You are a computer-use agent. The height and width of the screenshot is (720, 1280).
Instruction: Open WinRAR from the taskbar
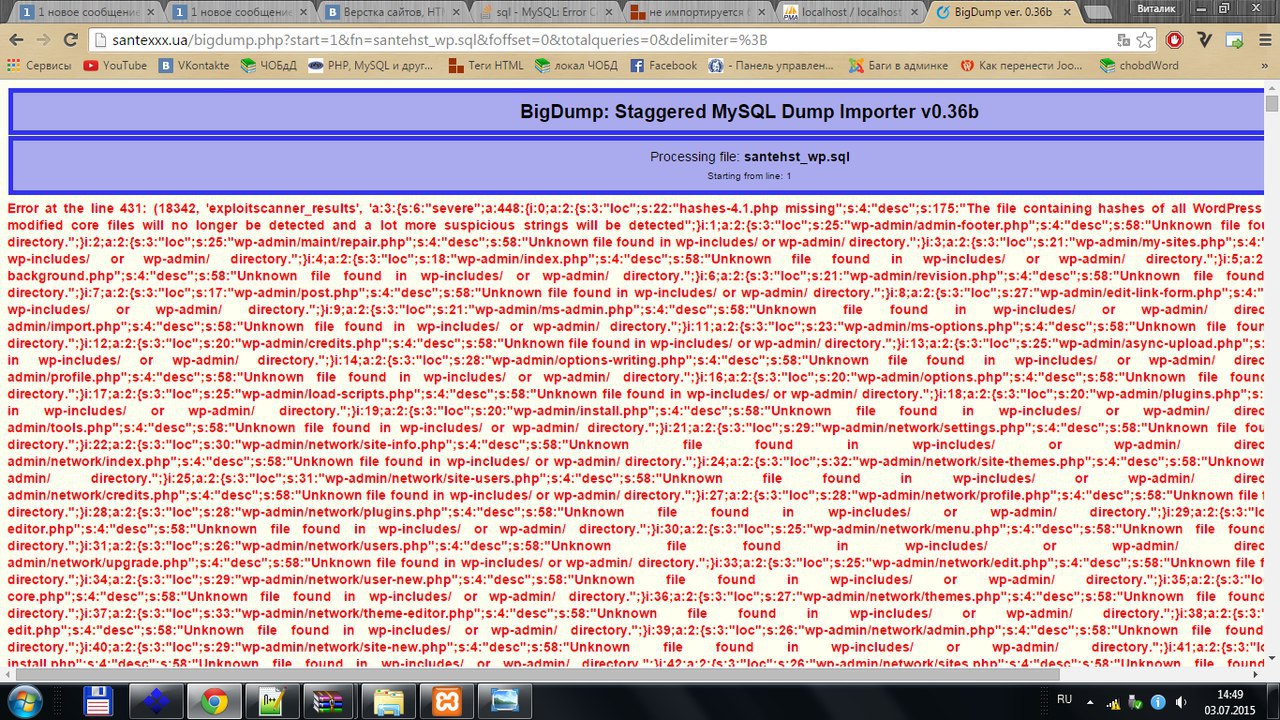tap(327, 700)
